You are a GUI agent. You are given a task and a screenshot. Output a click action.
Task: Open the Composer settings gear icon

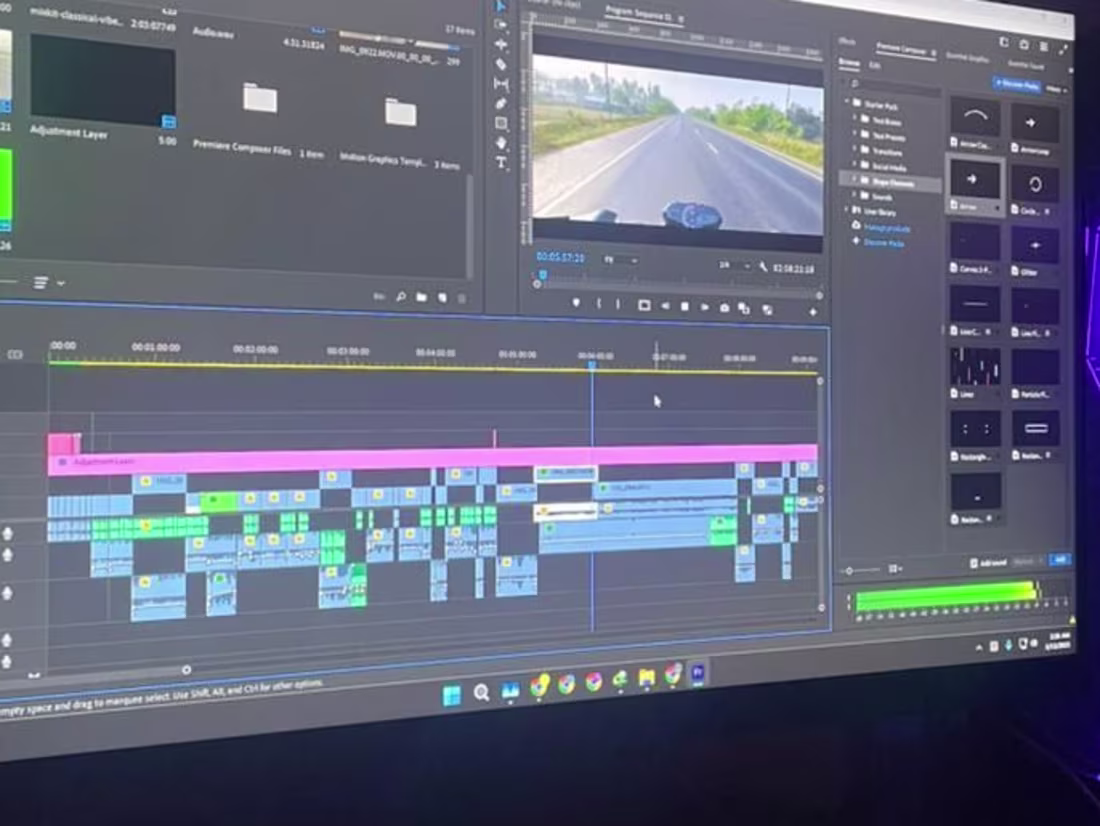1024,45
